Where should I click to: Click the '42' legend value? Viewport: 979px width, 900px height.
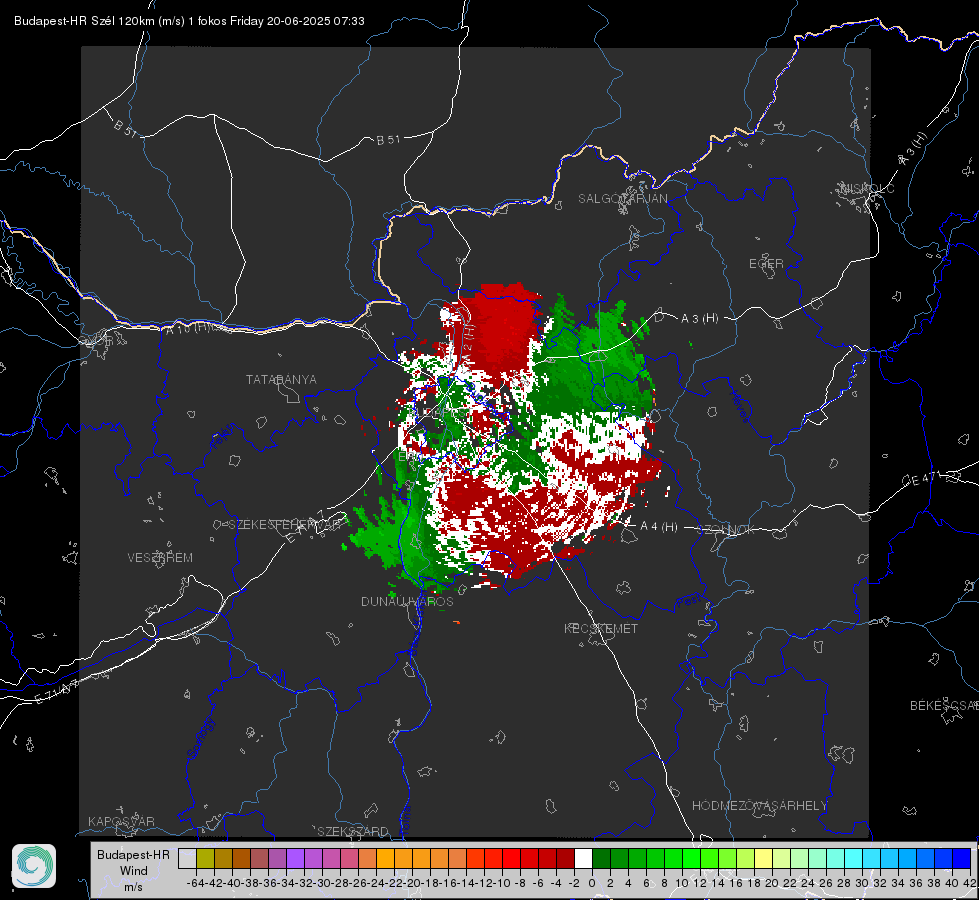(970, 883)
